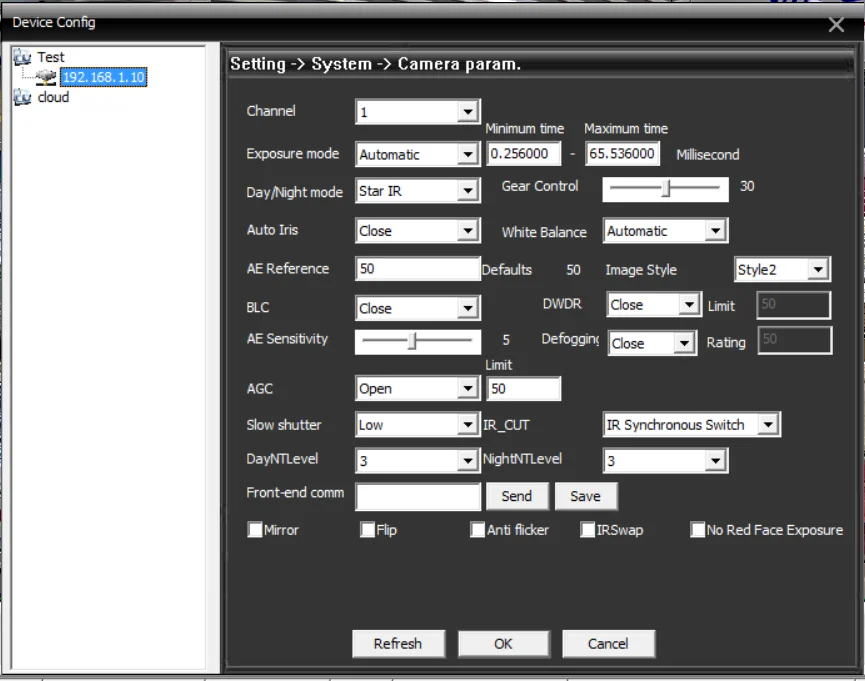Close the Device Config window
The image size is (865, 681).
pos(836,25)
